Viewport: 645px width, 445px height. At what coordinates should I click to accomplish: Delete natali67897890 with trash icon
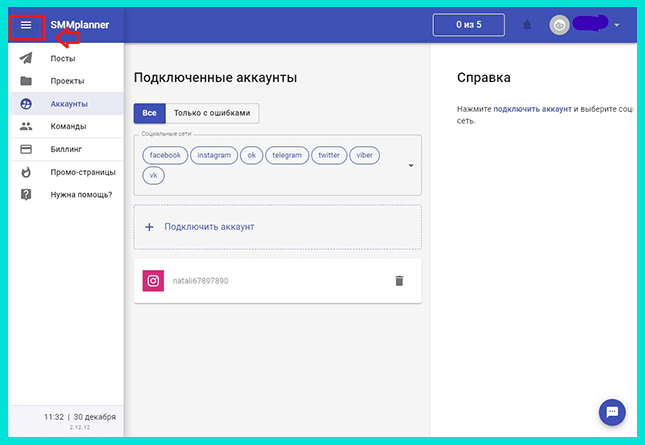coord(399,281)
